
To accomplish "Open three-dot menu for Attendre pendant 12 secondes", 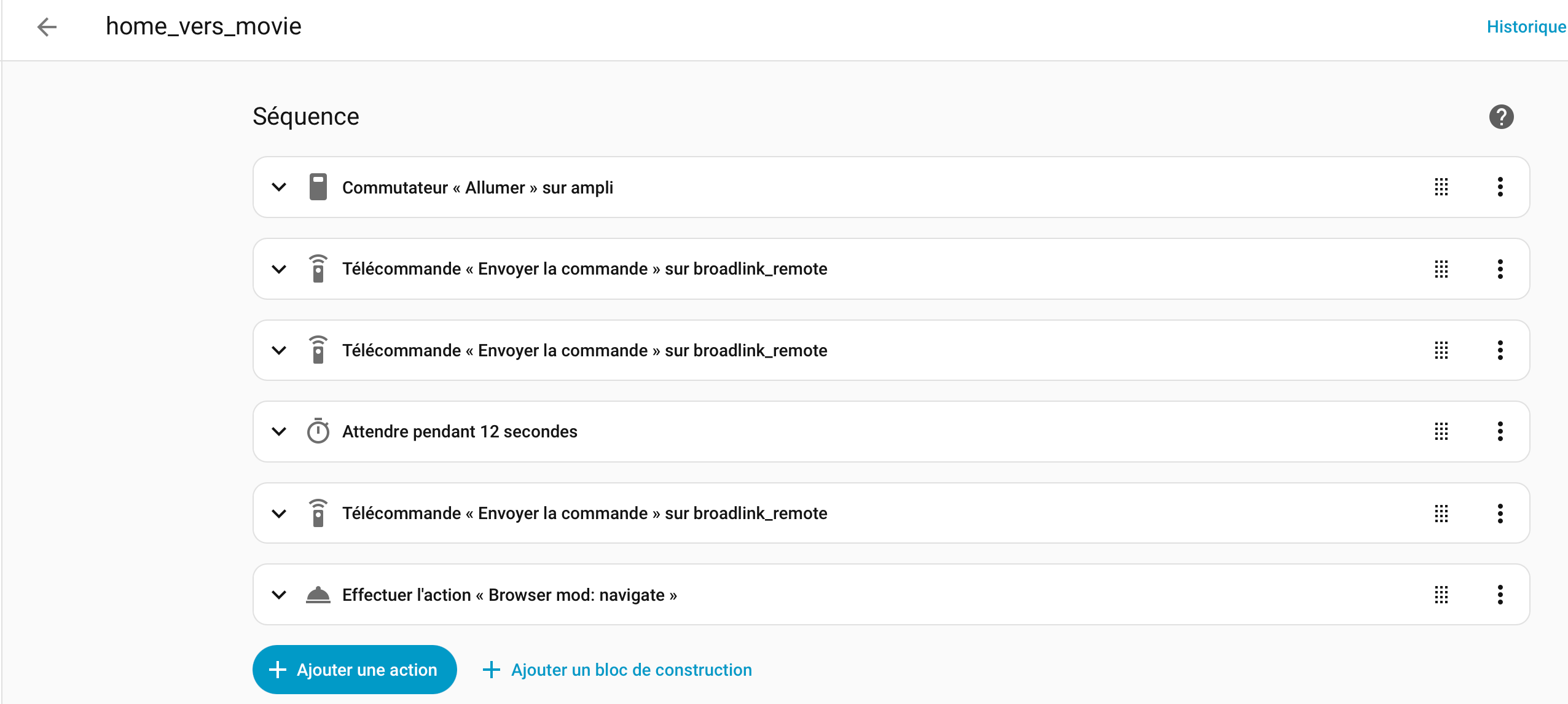I will tap(1500, 432).
